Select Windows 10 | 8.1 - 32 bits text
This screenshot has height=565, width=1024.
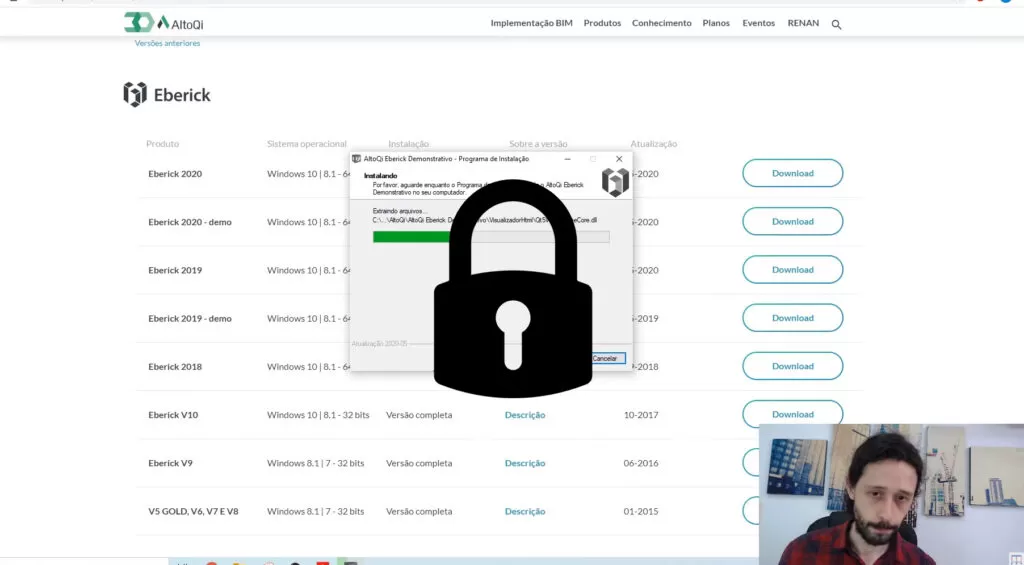click(318, 415)
